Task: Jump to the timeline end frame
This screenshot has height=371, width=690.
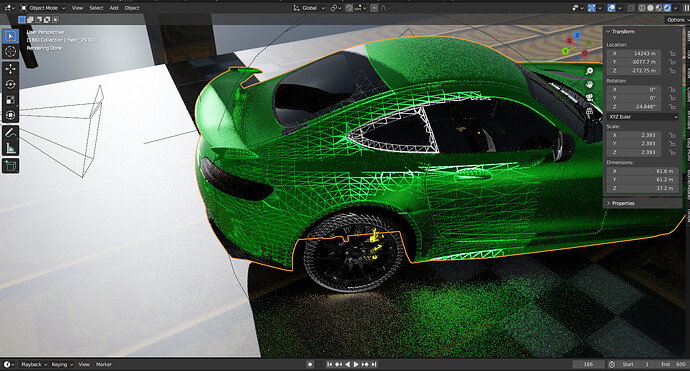Action: (x=374, y=364)
